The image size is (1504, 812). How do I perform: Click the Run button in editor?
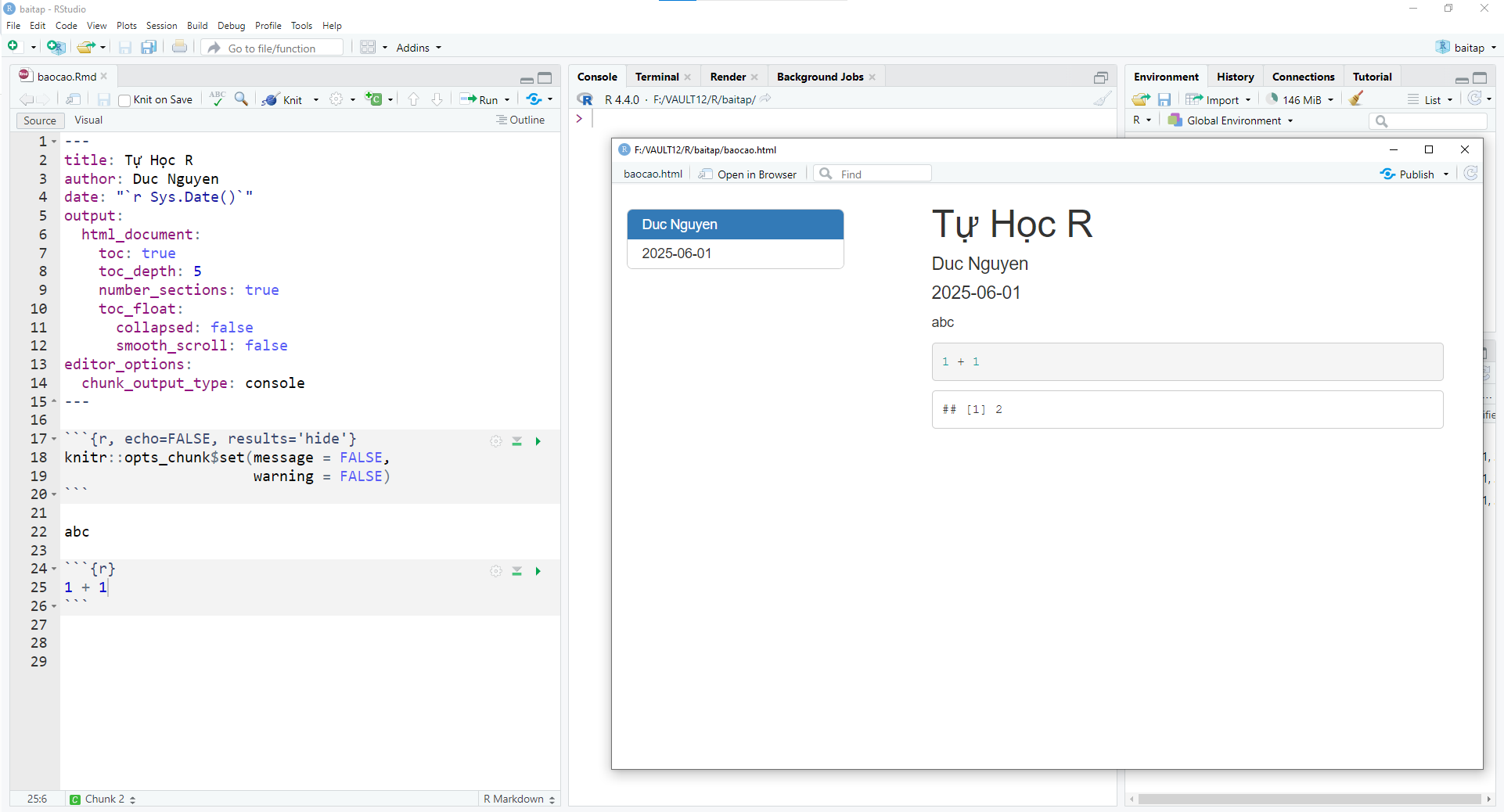[x=479, y=99]
